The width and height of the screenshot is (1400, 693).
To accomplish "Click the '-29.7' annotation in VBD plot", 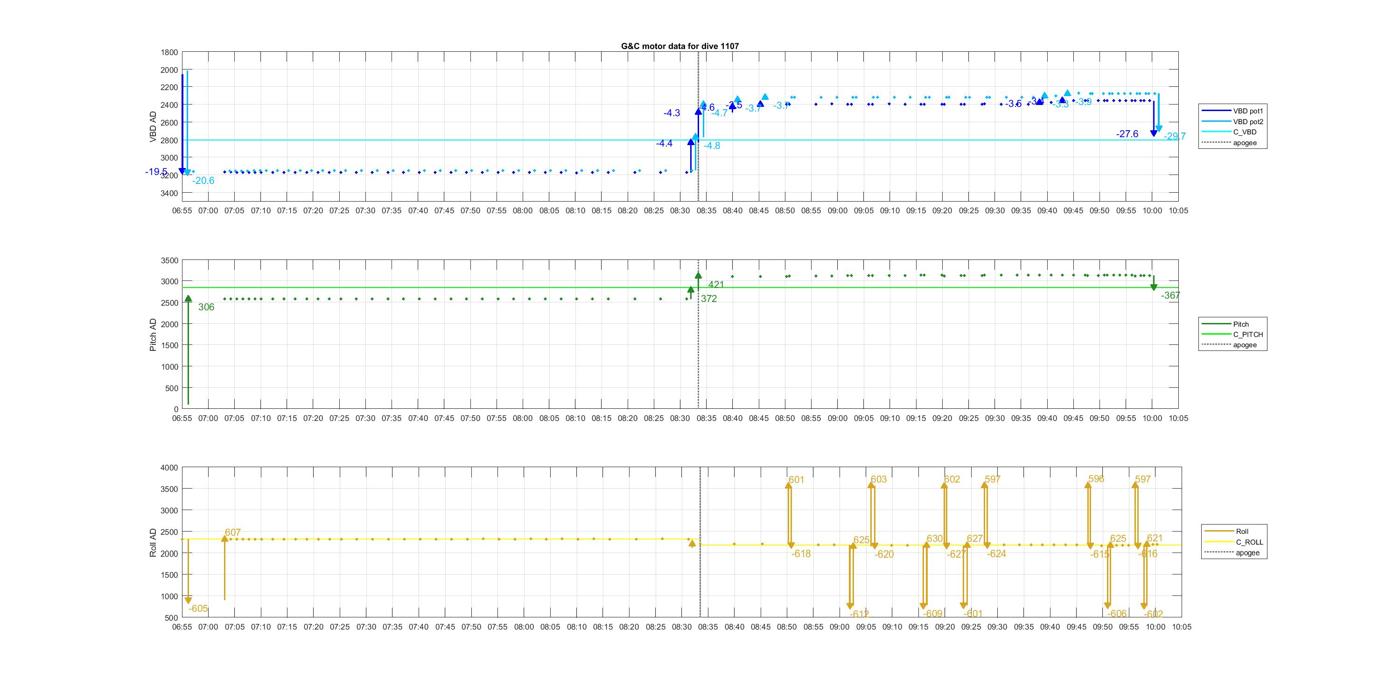I will pyautogui.click(x=1175, y=137).
